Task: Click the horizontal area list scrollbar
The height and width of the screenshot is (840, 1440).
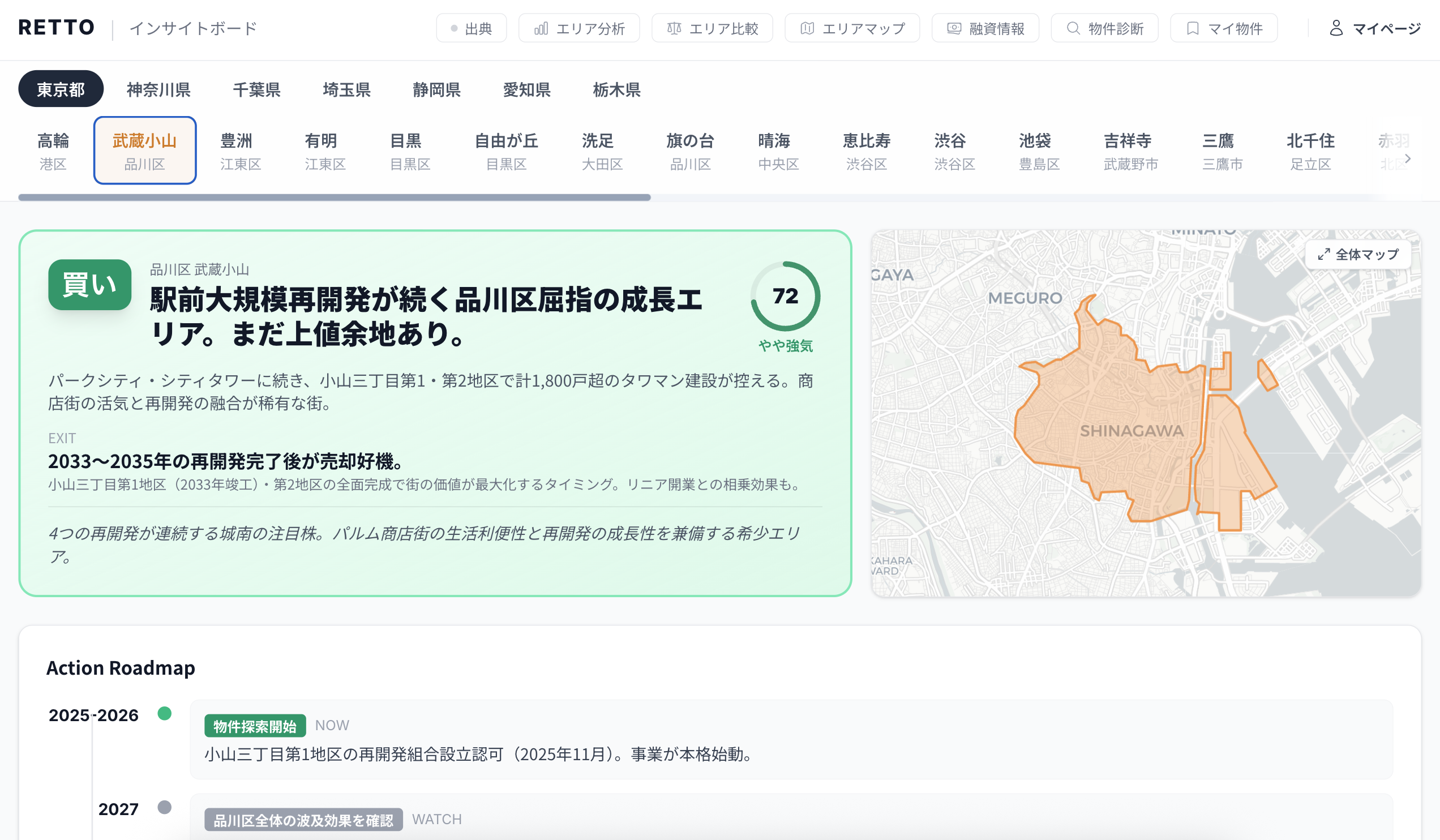Action: click(335, 197)
